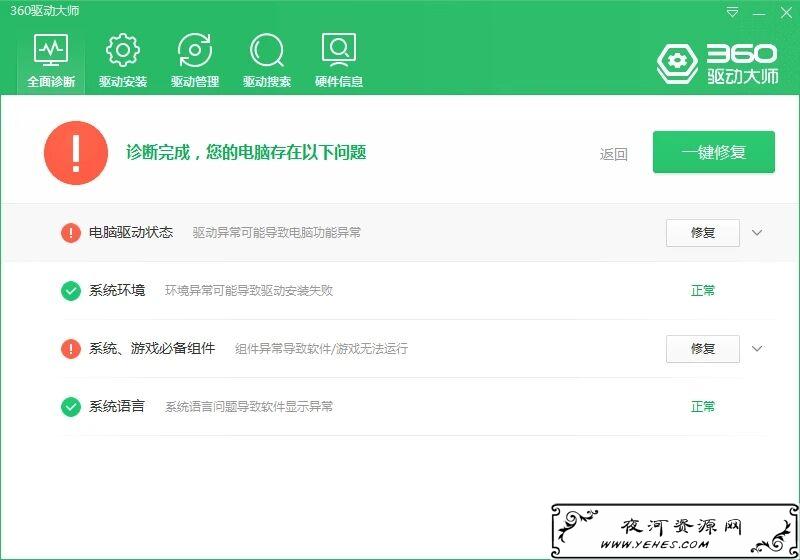Open the 驱动安装 gear icon
The height and width of the screenshot is (560, 800).
pyautogui.click(x=122, y=50)
